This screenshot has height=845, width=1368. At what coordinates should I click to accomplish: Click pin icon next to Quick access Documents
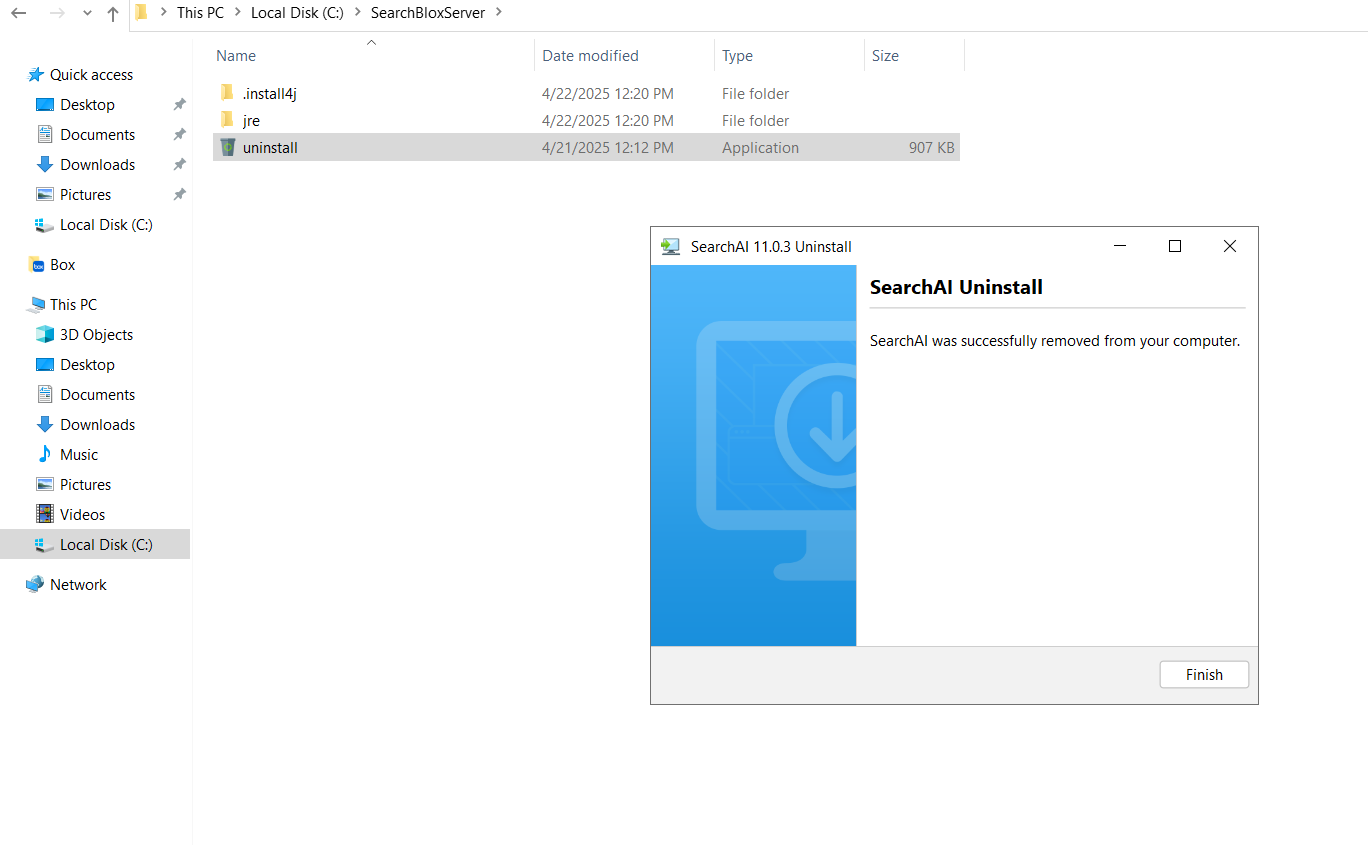click(179, 135)
